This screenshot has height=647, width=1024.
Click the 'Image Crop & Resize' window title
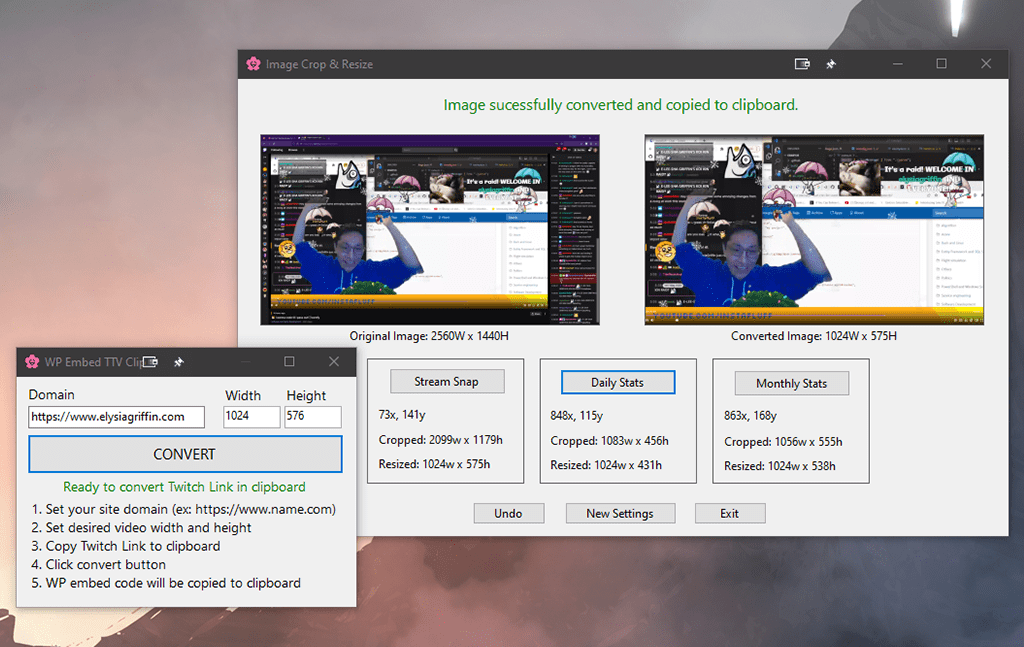319,64
